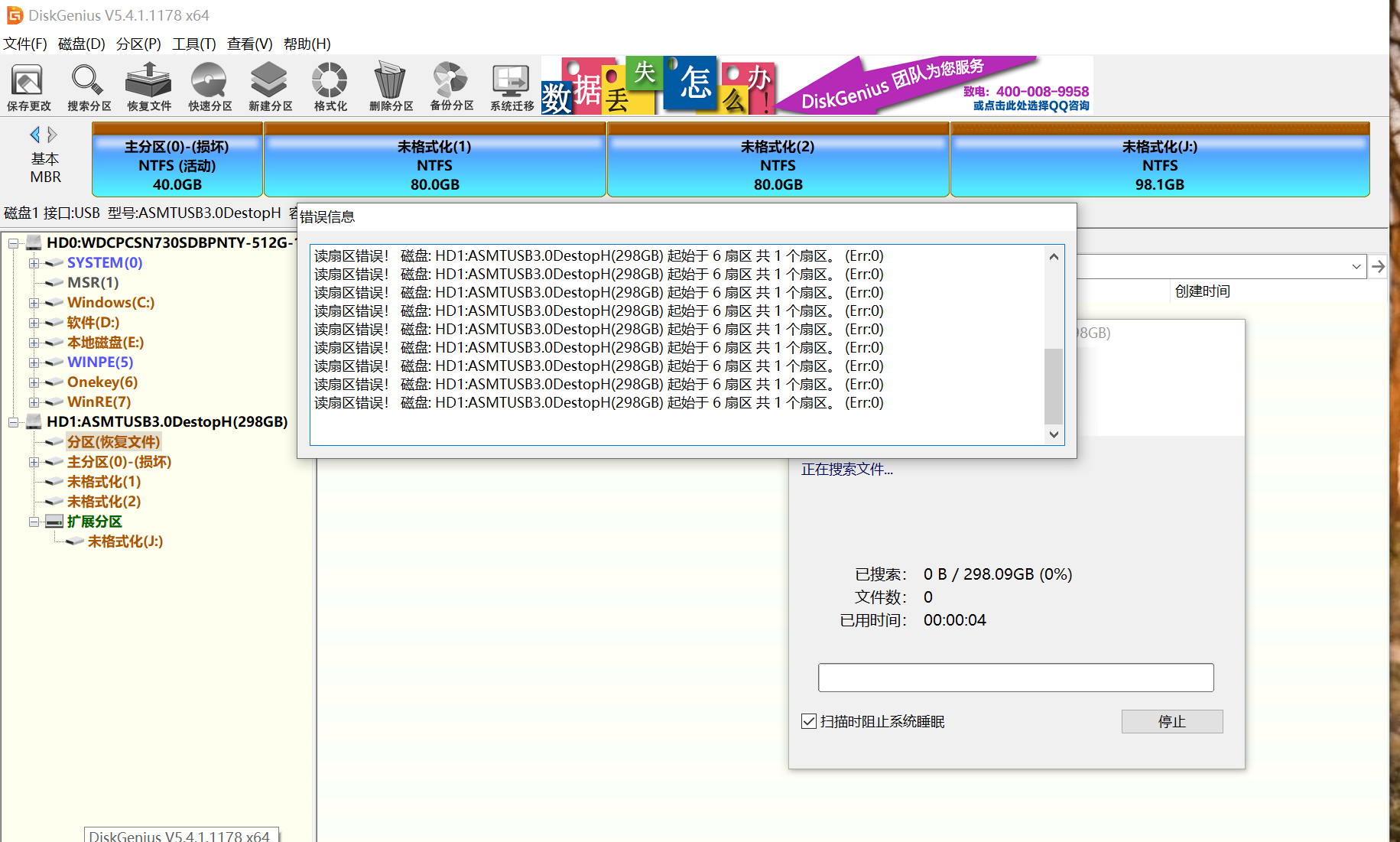The width and height of the screenshot is (1400, 842).
Task: Click the Save Changes (保存更改) toolbar icon
Action: (x=28, y=86)
